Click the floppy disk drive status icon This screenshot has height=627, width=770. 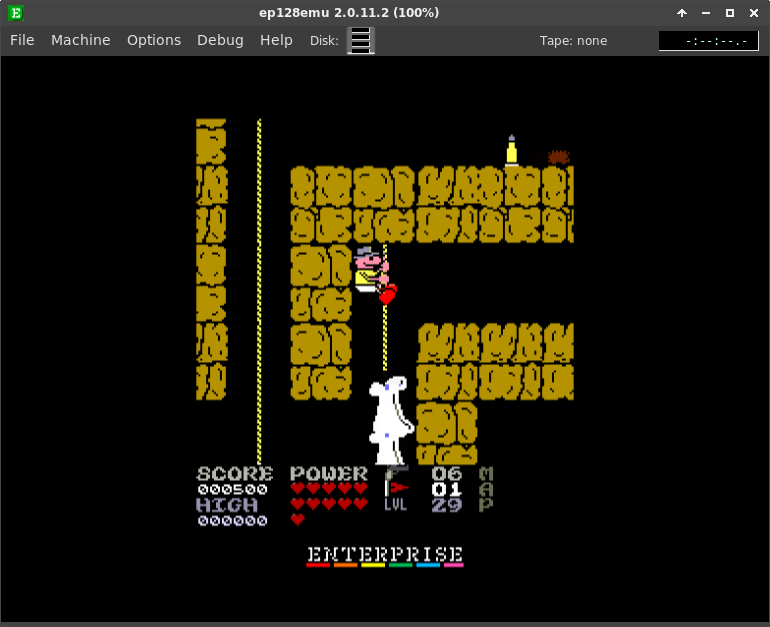click(361, 40)
